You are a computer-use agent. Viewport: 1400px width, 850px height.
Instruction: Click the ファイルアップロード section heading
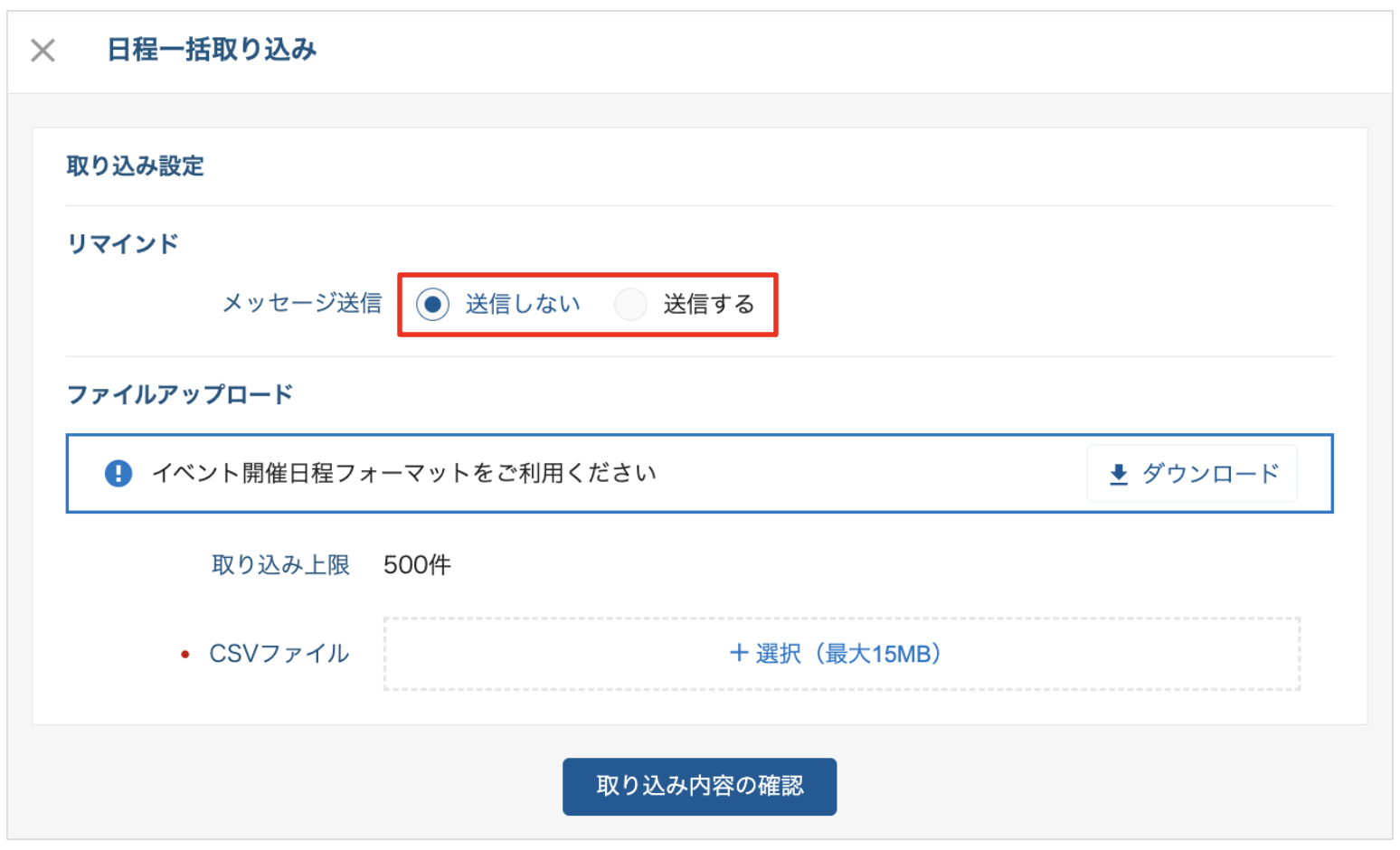(180, 395)
